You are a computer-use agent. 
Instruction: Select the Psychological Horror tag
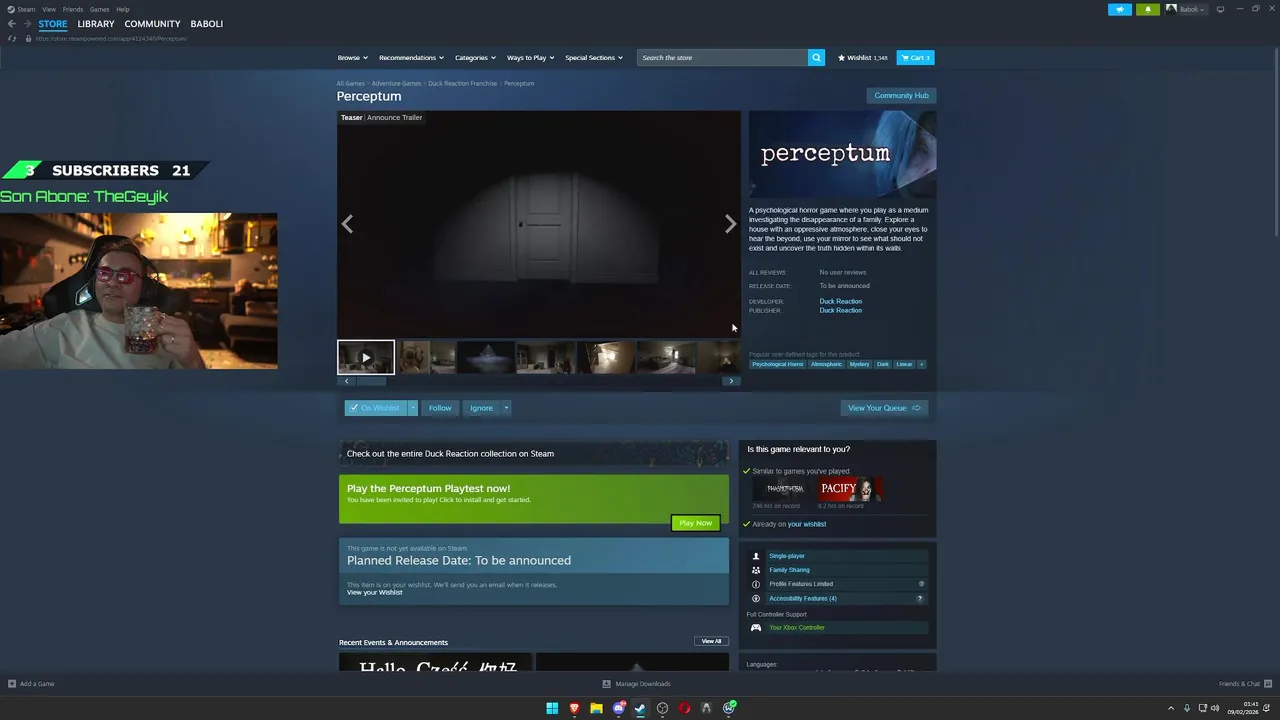coord(778,364)
